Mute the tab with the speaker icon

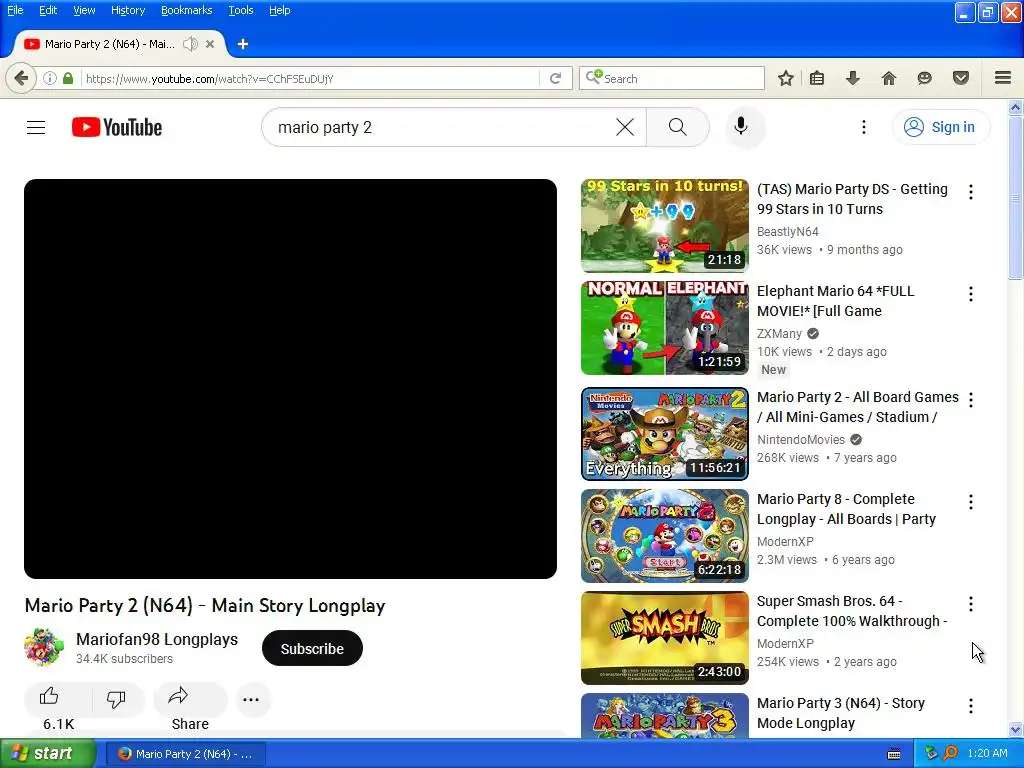(190, 44)
